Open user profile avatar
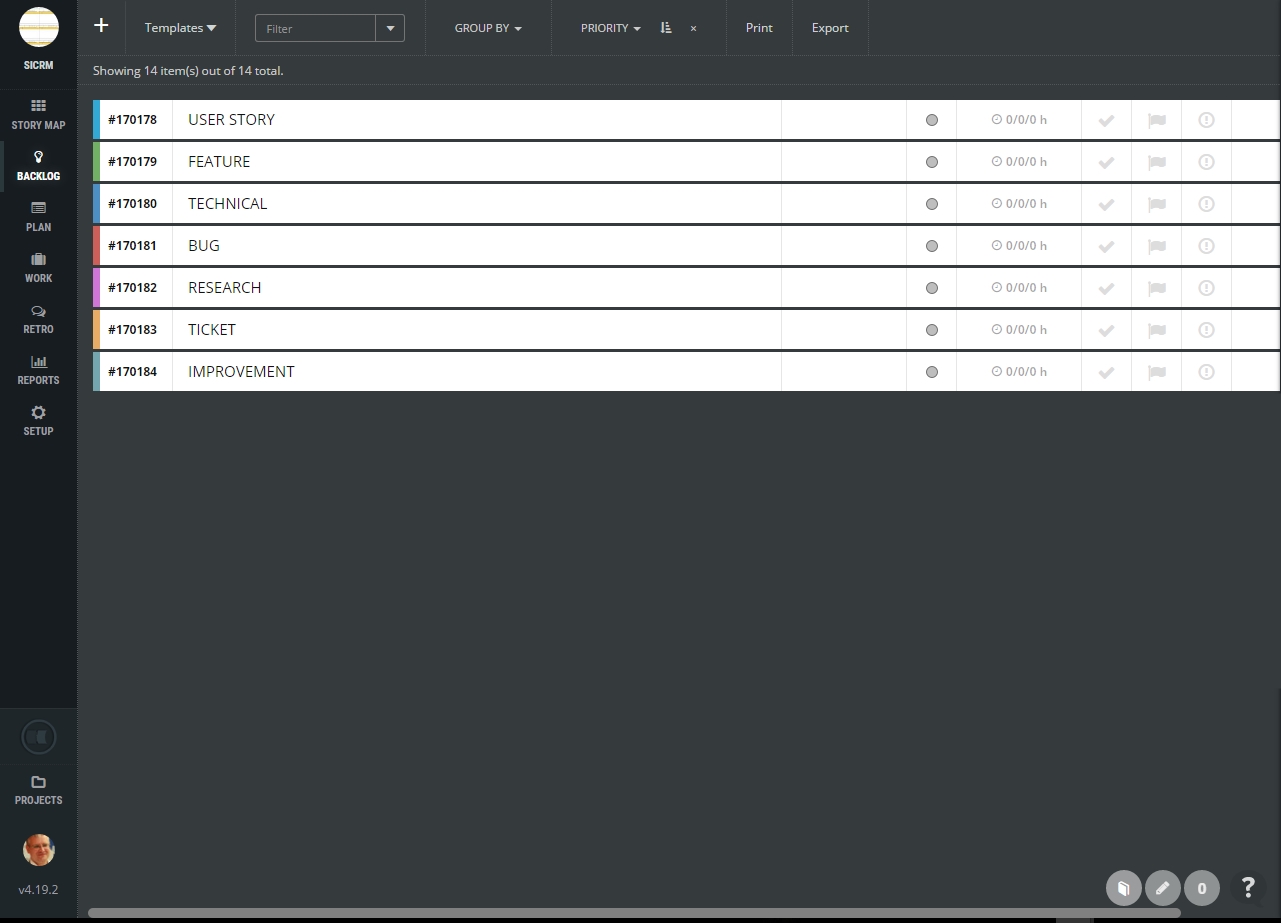Viewport: 1281px width, 923px height. 38,850
